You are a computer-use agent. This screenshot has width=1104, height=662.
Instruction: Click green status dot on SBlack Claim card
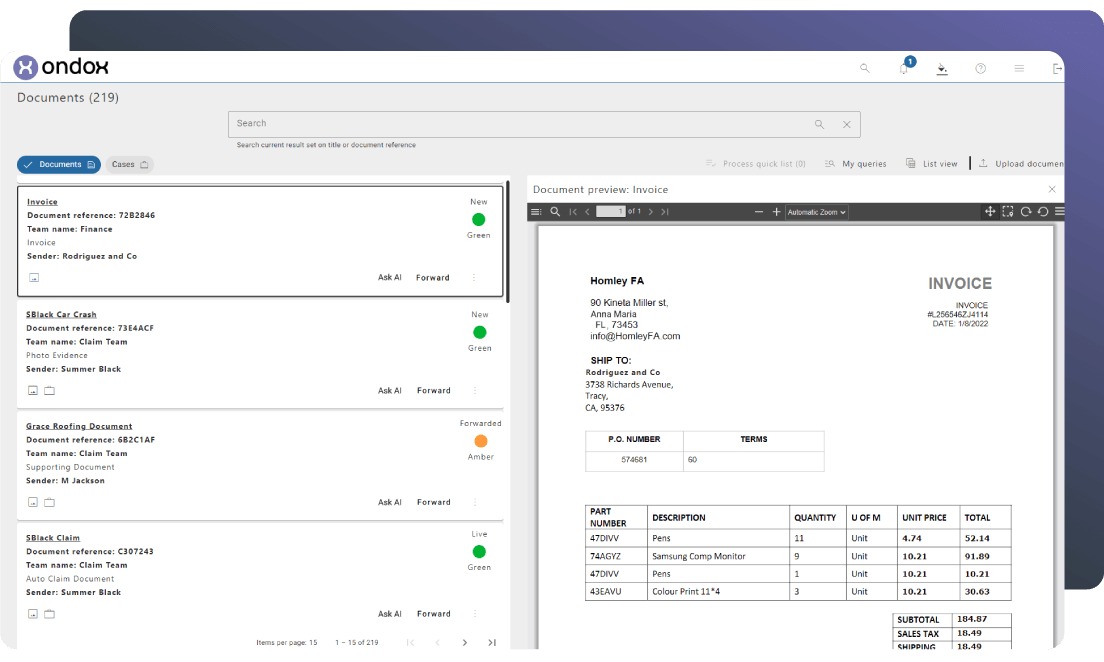click(x=479, y=551)
